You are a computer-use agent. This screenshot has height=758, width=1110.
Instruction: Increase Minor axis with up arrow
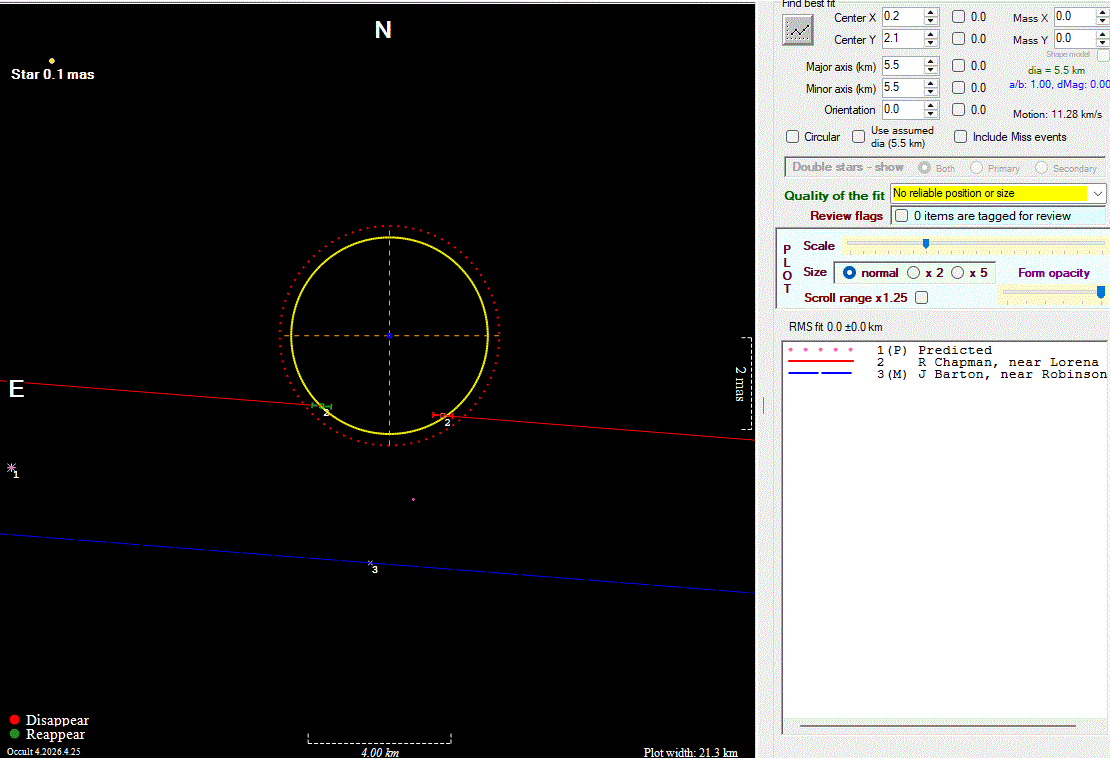click(x=932, y=84)
